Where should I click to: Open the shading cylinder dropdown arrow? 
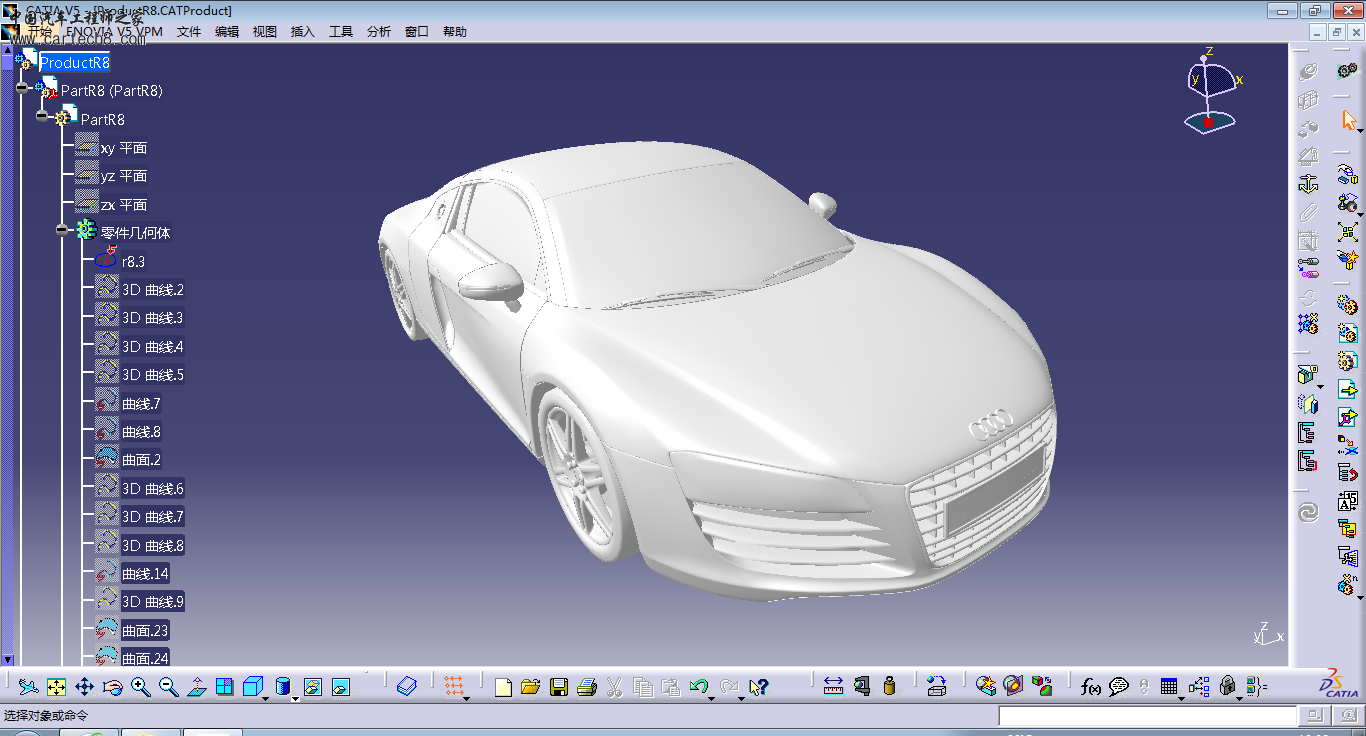point(293,697)
